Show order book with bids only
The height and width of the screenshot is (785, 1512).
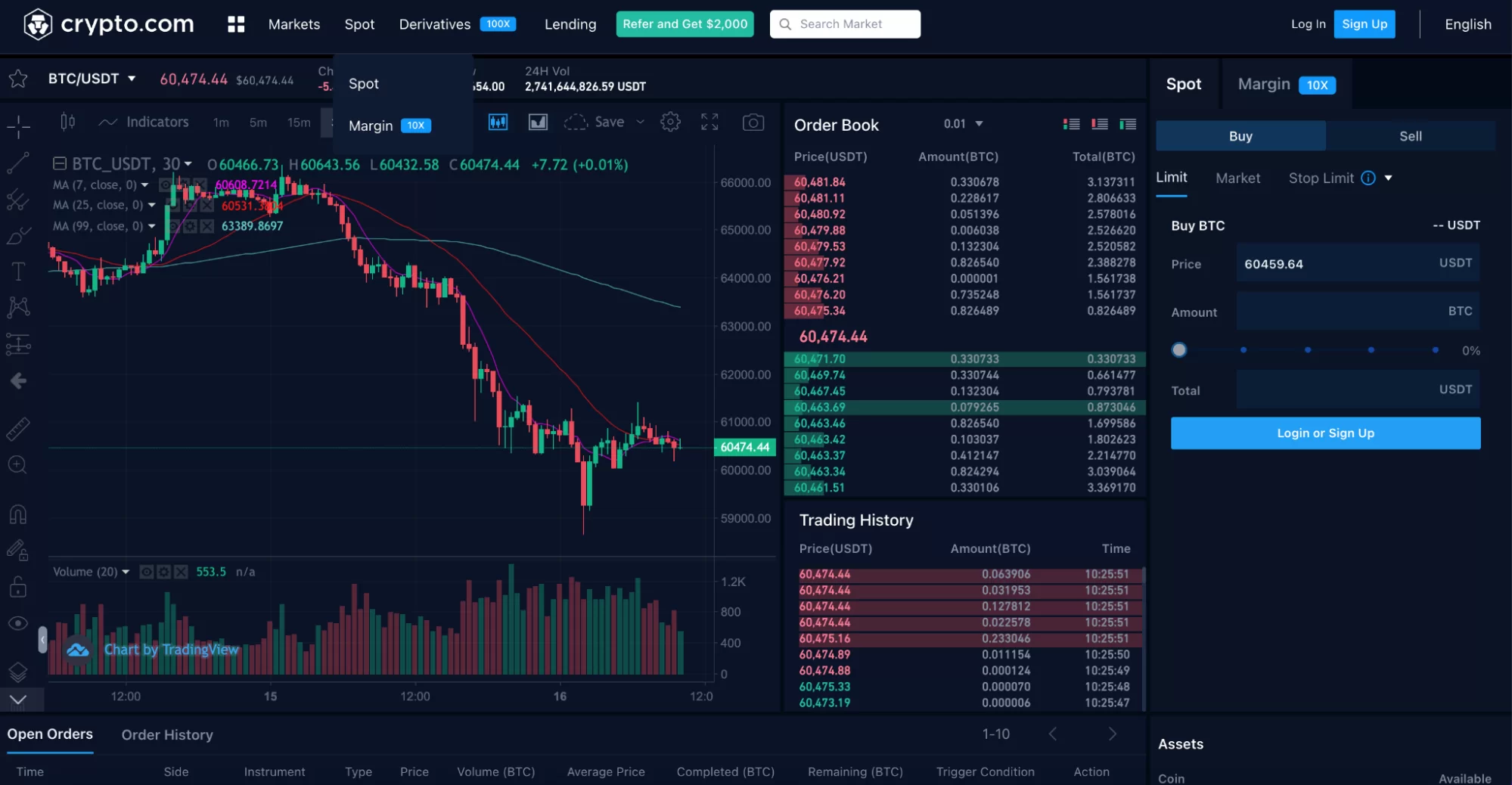tap(1128, 124)
